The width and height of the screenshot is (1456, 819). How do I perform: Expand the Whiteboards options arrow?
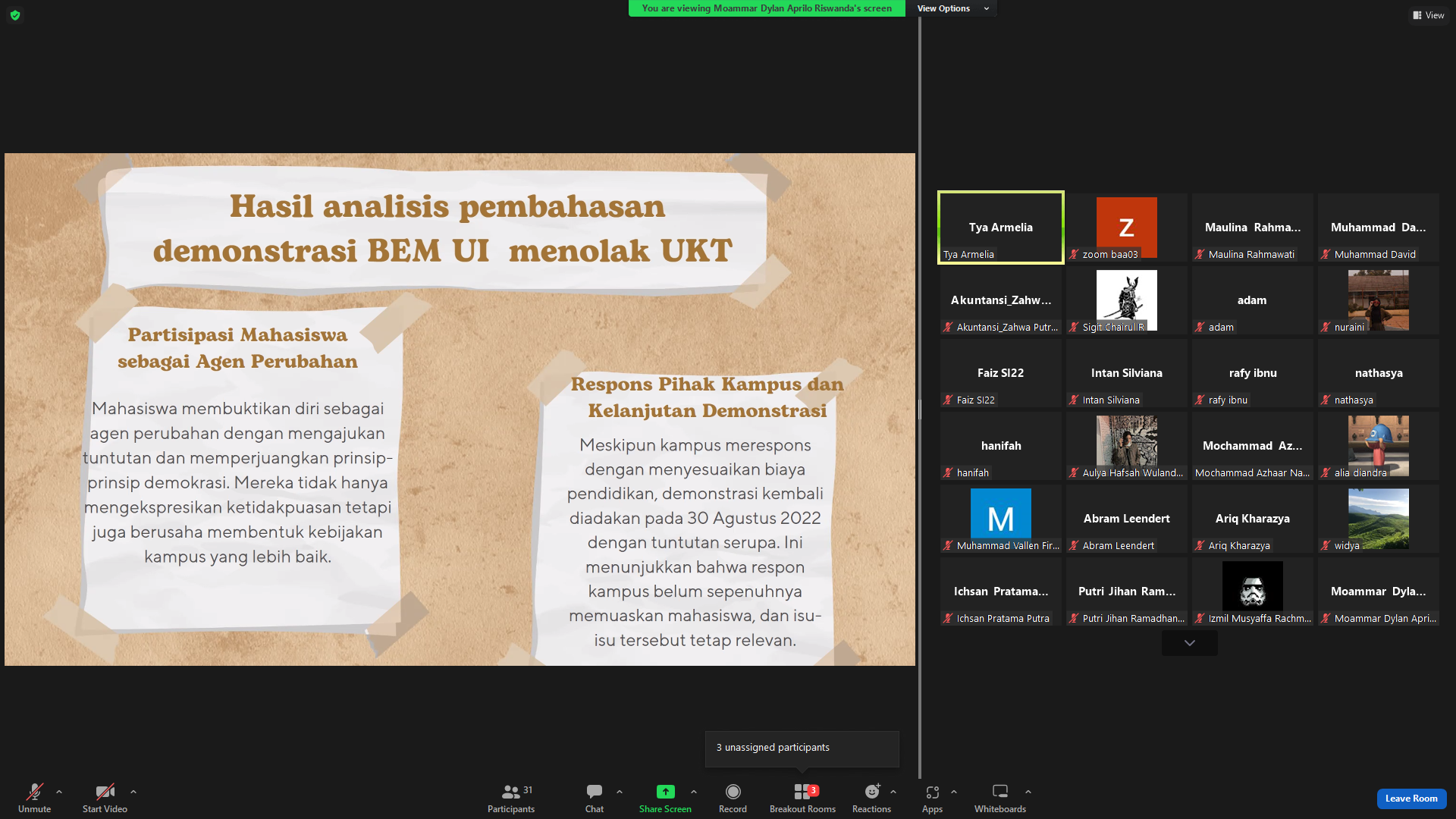click(1028, 792)
